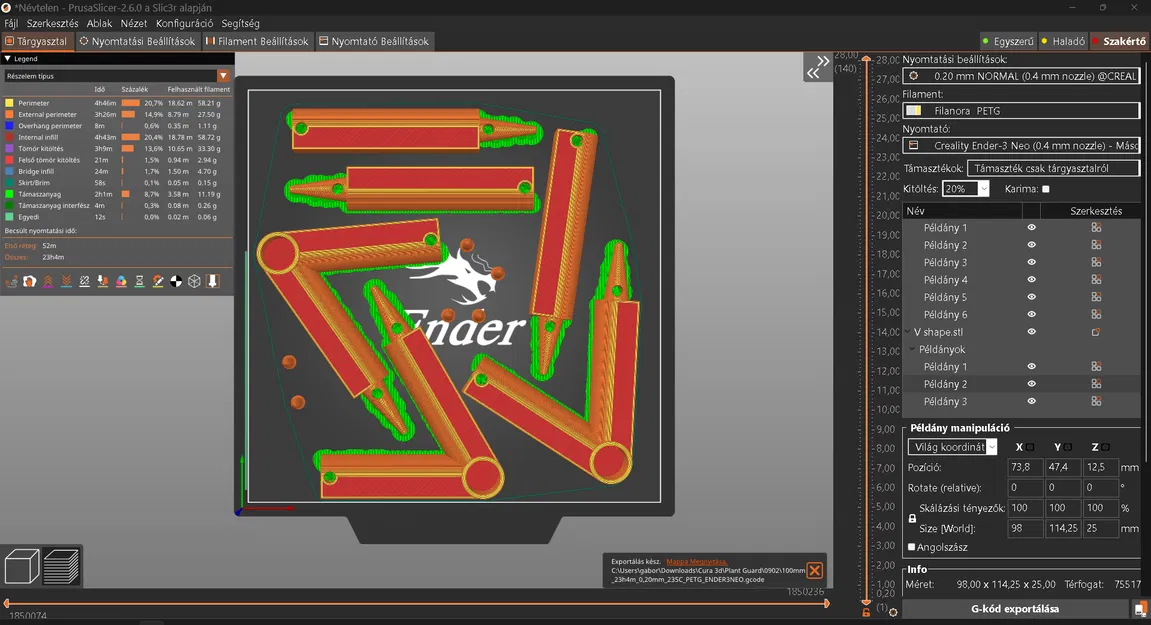The height and width of the screenshot is (625, 1151).
Task: Click the lock icon under the layer slider
Action: (x=866, y=611)
